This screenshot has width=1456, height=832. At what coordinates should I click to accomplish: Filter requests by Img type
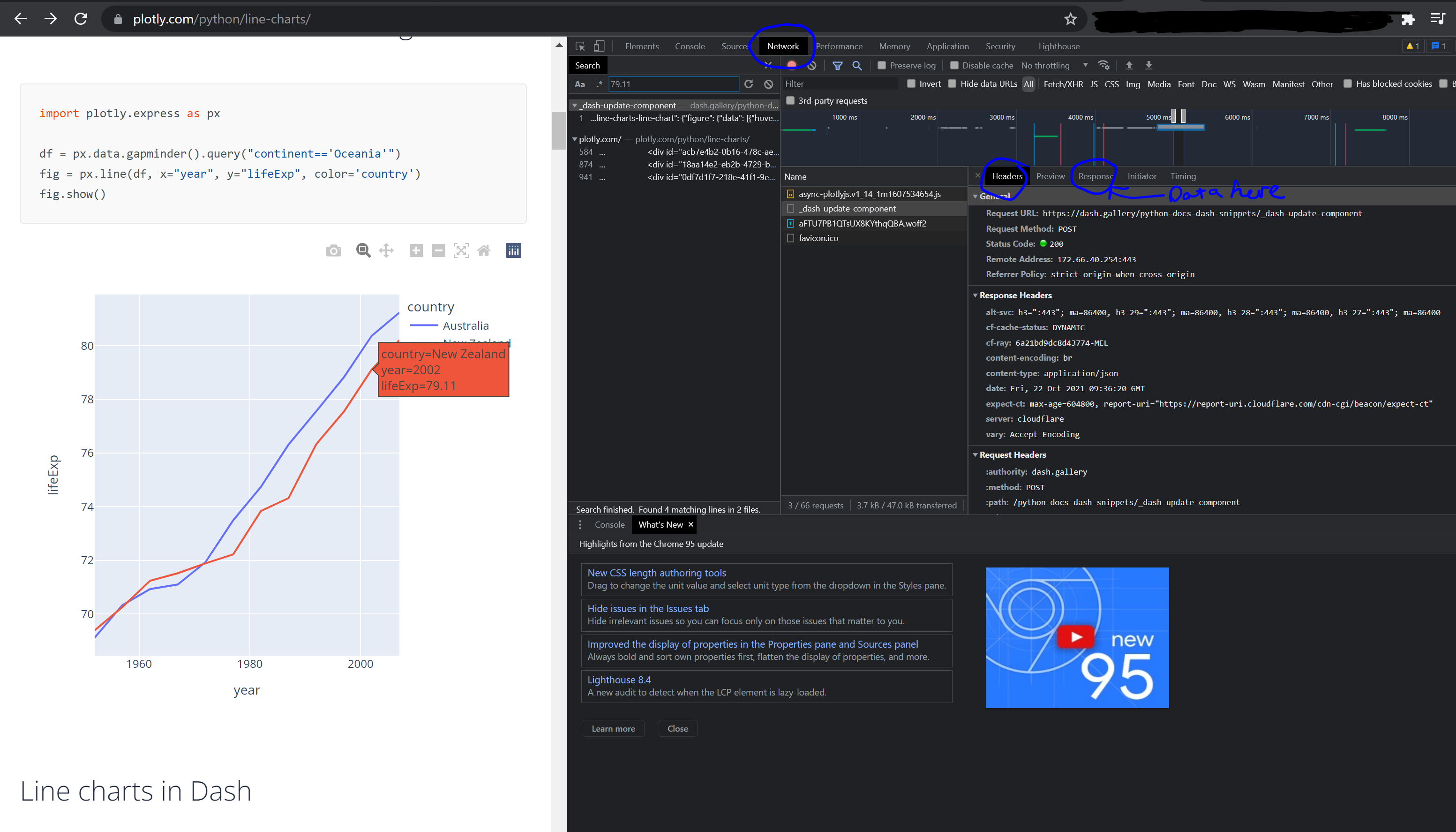click(1133, 84)
